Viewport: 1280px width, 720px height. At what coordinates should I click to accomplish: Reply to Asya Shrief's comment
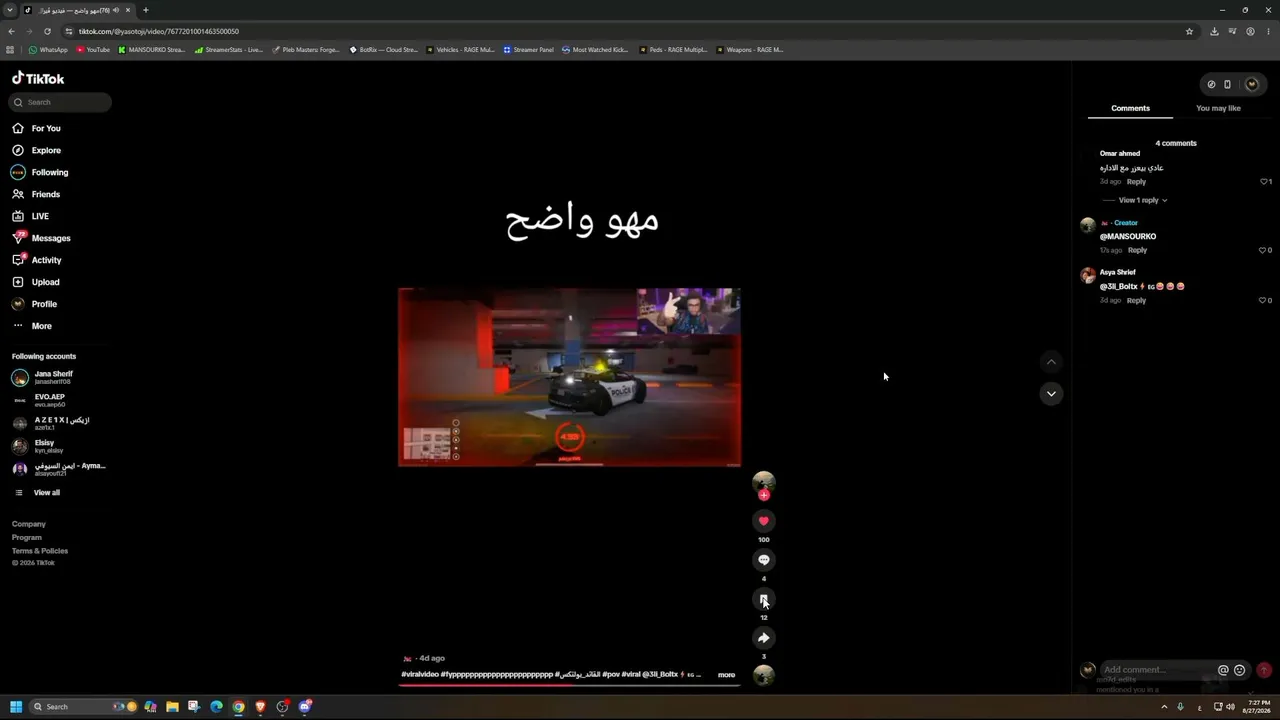[x=1136, y=300]
